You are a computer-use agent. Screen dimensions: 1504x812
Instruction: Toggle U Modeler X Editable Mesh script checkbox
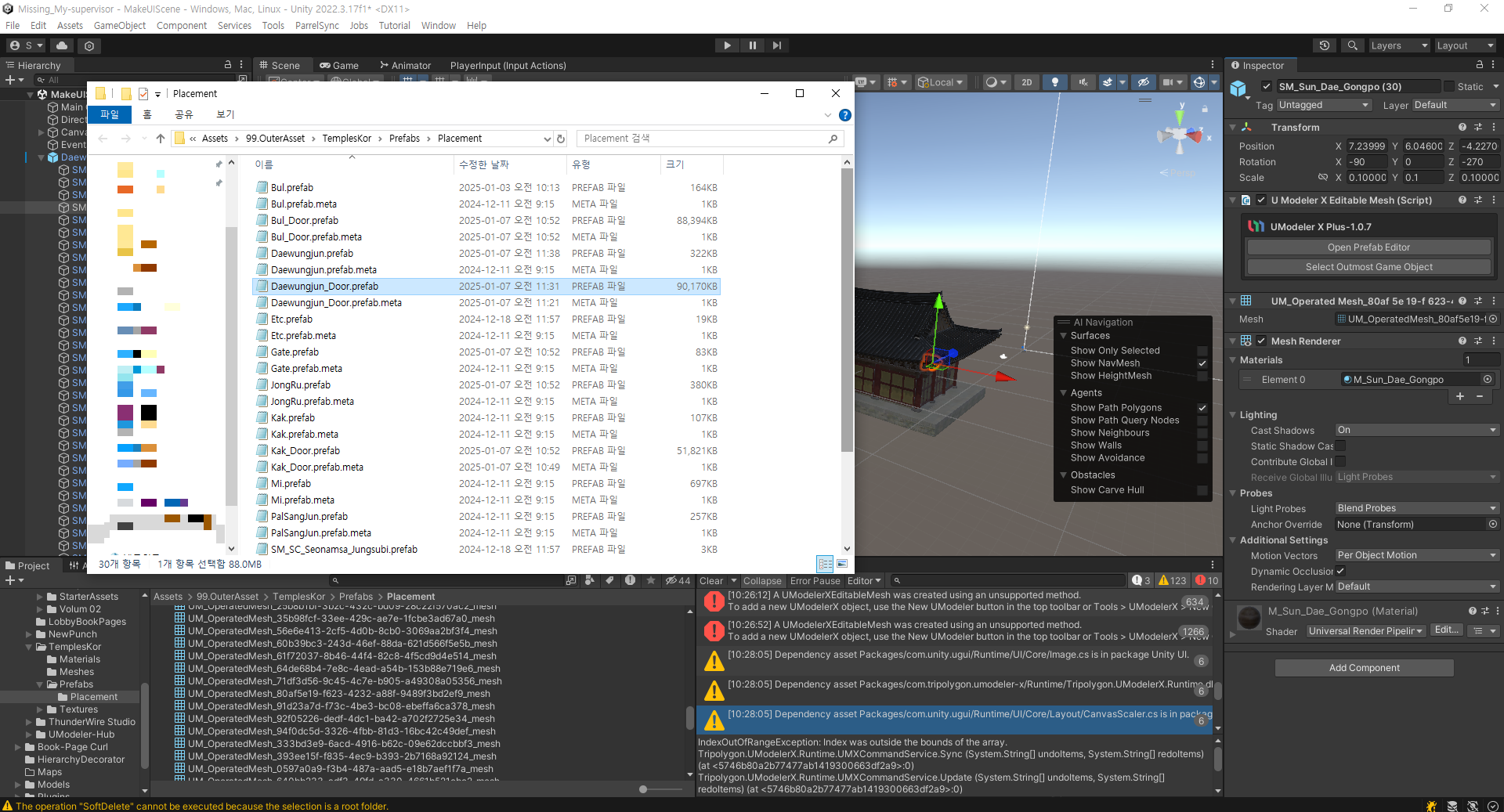(1261, 200)
